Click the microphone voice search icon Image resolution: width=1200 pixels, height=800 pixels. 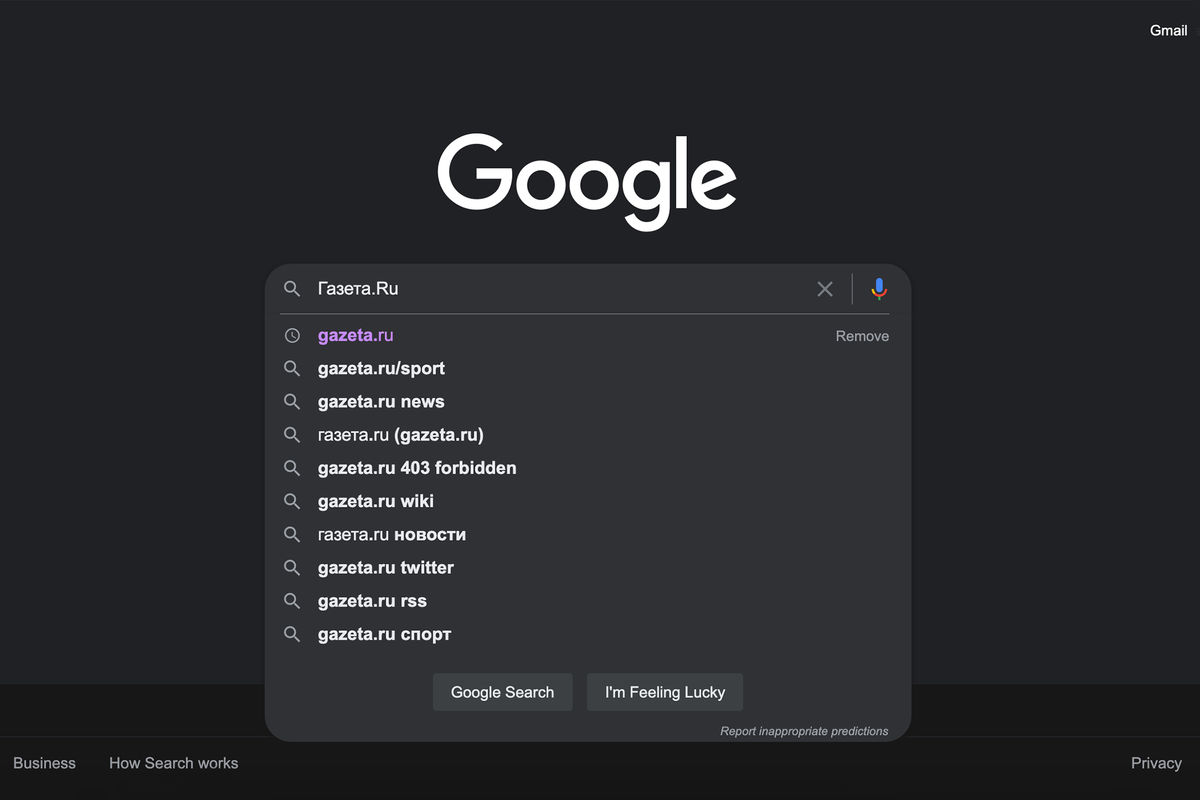coord(879,289)
